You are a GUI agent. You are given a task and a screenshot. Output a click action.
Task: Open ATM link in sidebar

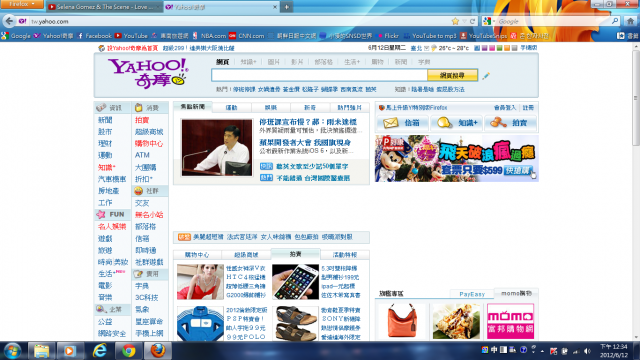pyautogui.click(x=142, y=155)
